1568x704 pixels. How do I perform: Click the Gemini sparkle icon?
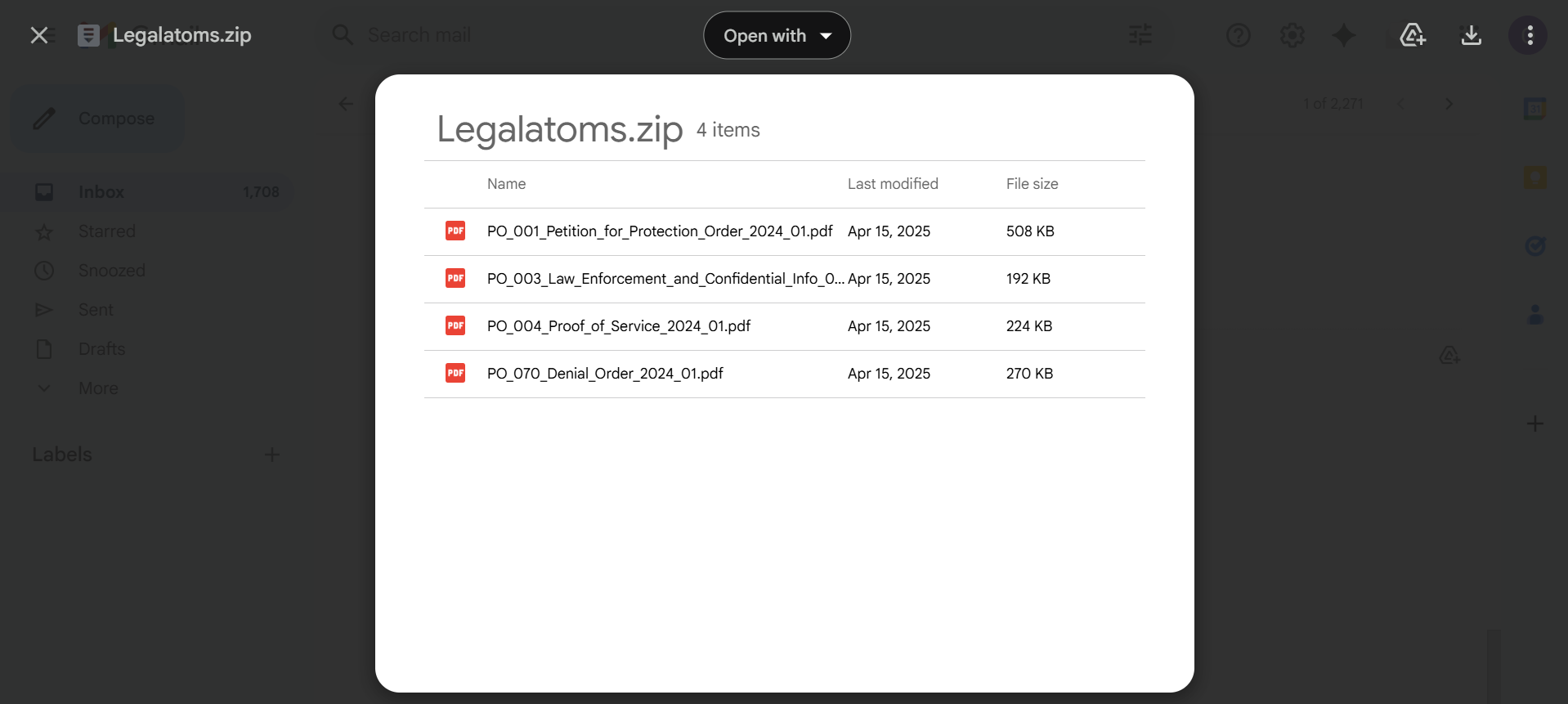coord(1344,35)
